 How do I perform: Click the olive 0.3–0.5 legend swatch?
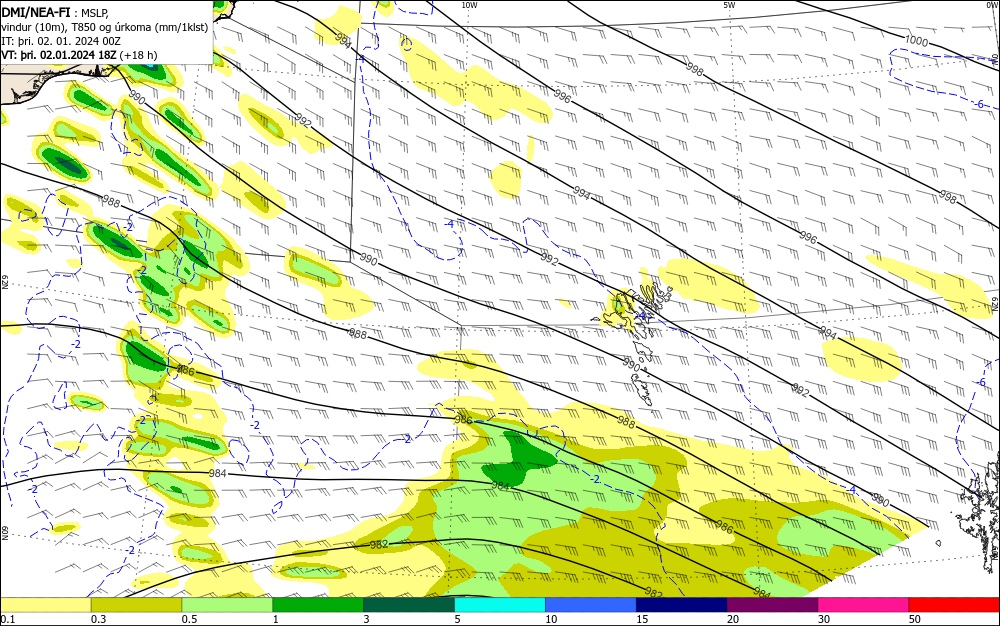[136, 605]
